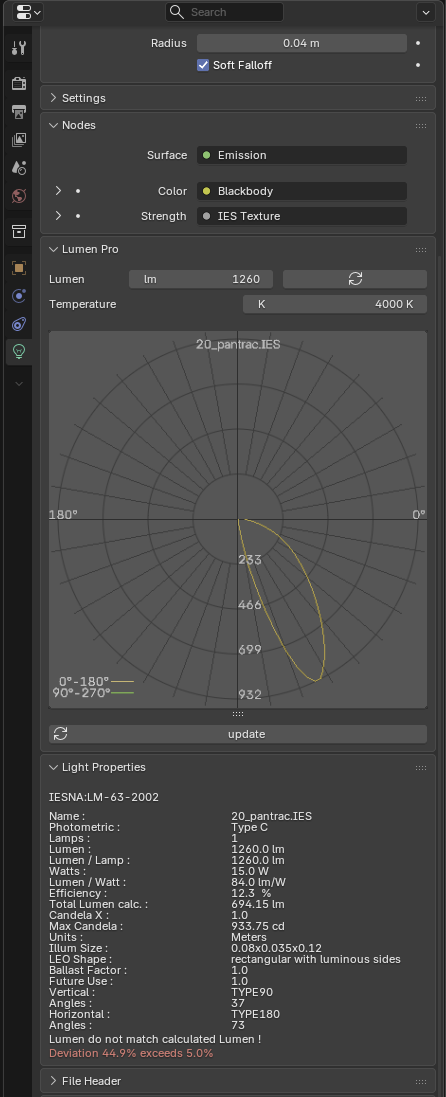446x1097 pixels.
Task: Grab the Nodes panel drag handle
Action: pos(421,126)
